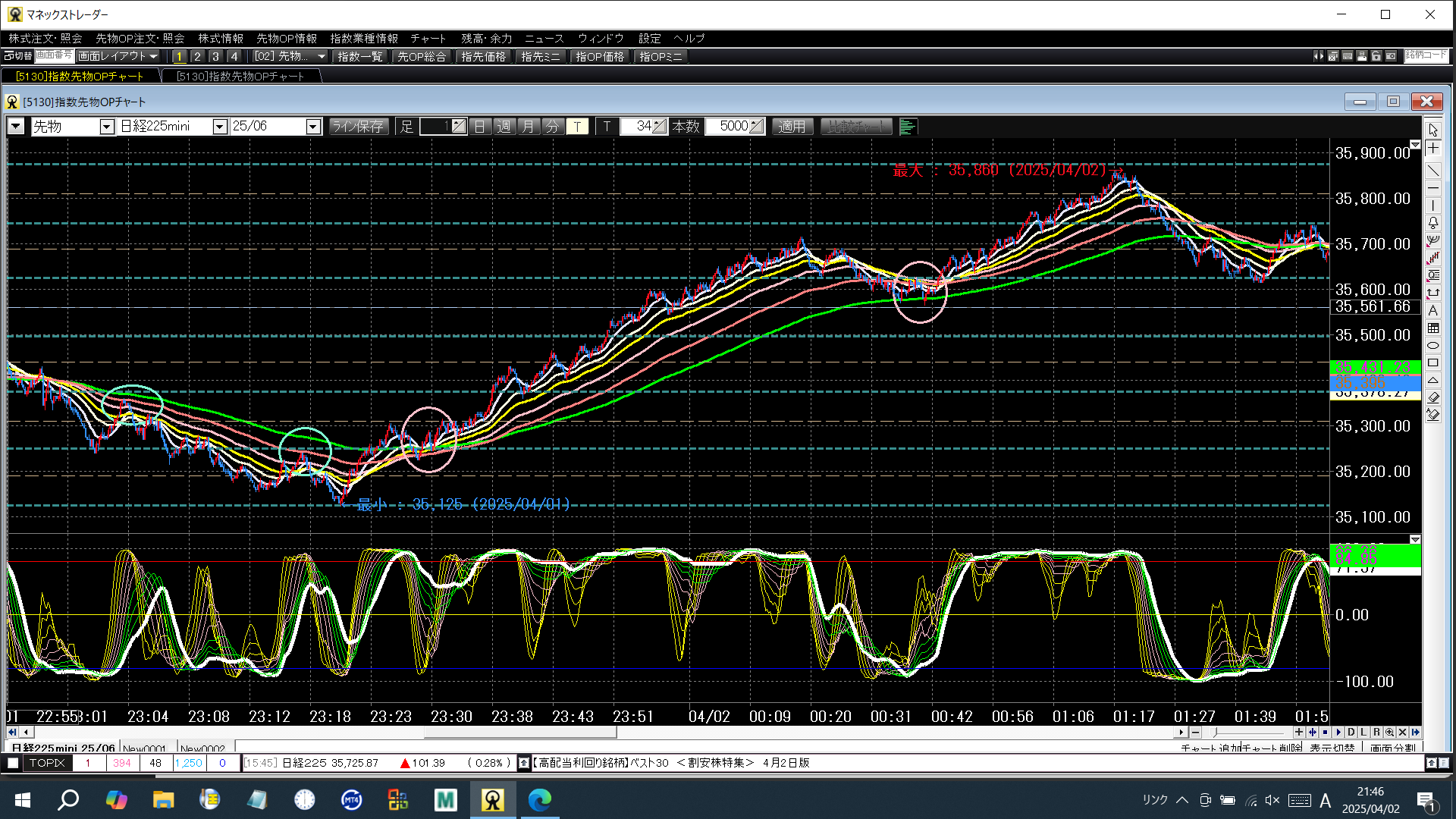This screenshot has height=819, width=1456.
Task: Click the left-right arrows icon in toolbar
Action: 1318,56
